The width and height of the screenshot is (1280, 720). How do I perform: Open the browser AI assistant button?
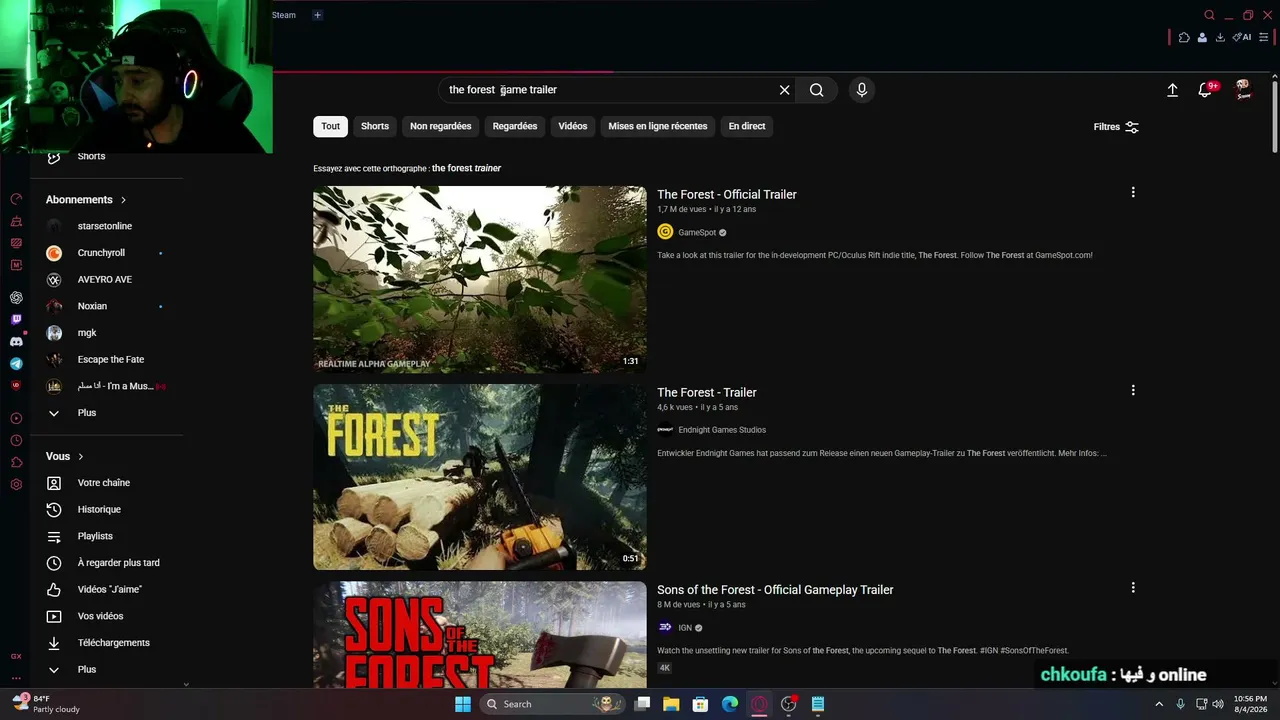click(x=1242, y=37)
